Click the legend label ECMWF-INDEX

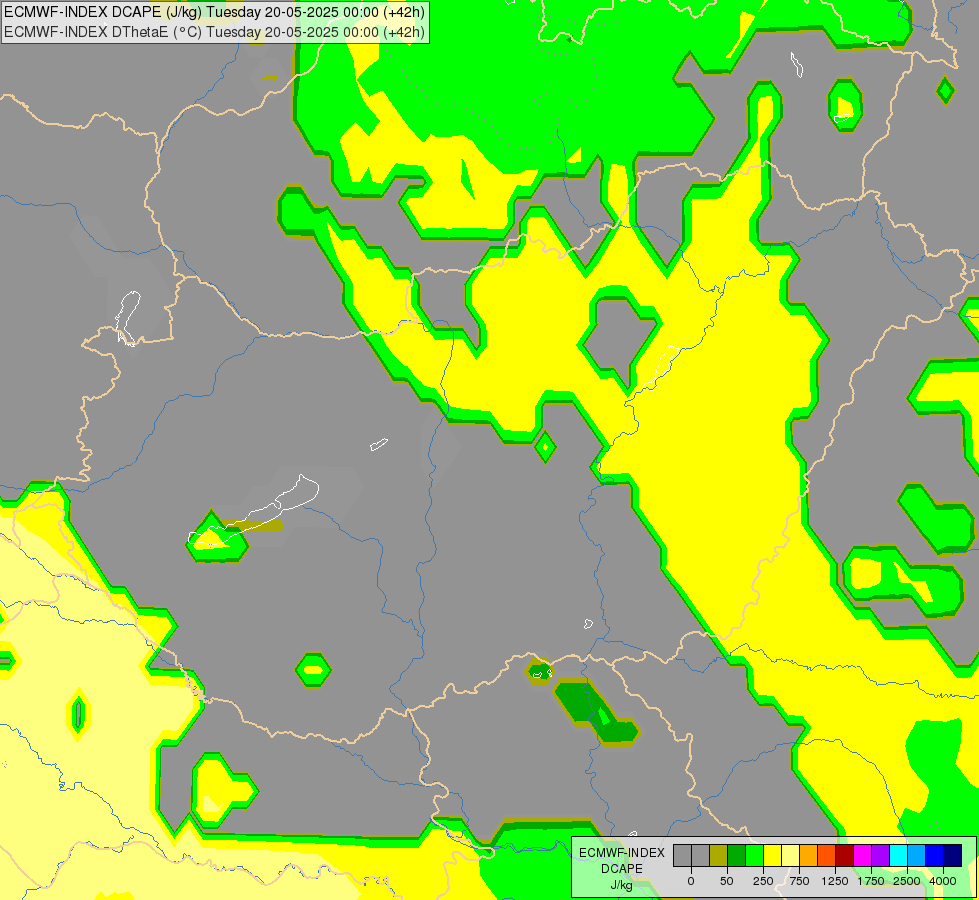click(x=622, y=853)
